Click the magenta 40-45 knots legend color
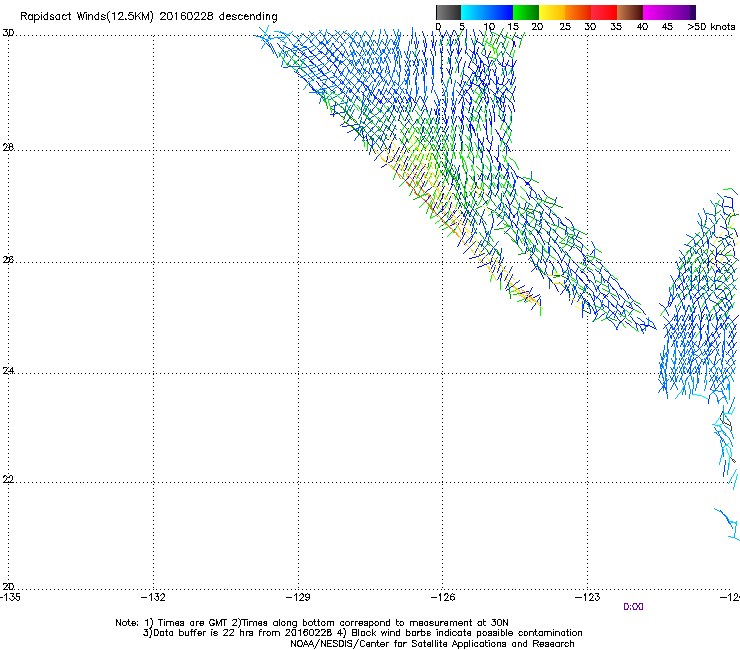The height and width of the screenshot is (650, 740). click(656, 12)
